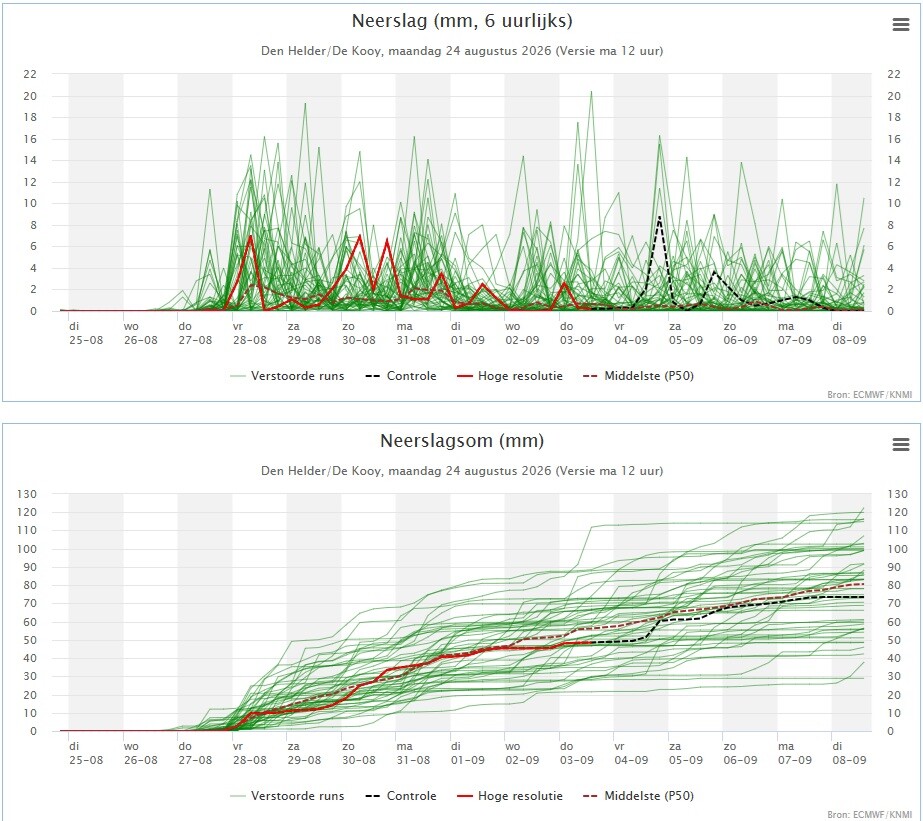
Task: Toggle Controle series in Neerslagsom legend
Action: [401, 796]
